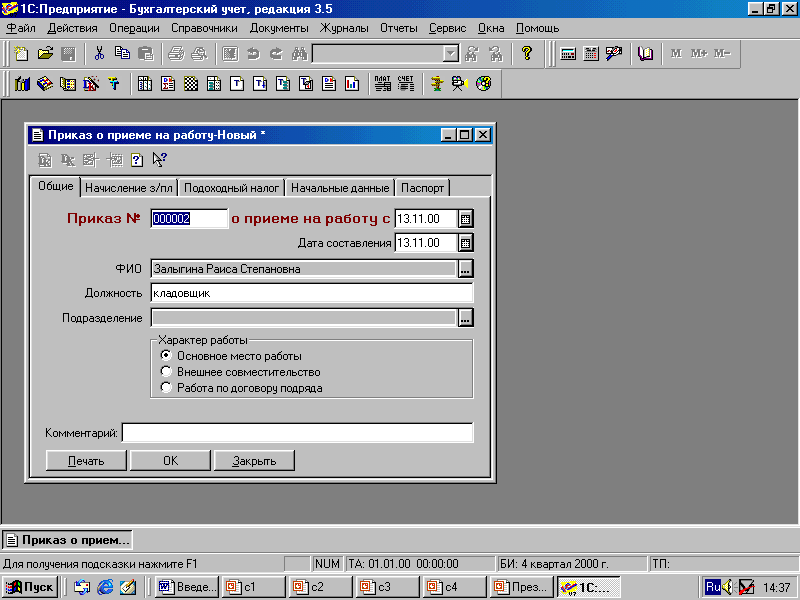Open the description magnifier icon near calendar
This screenshot has width=800, height=600.
coord(614,54)
